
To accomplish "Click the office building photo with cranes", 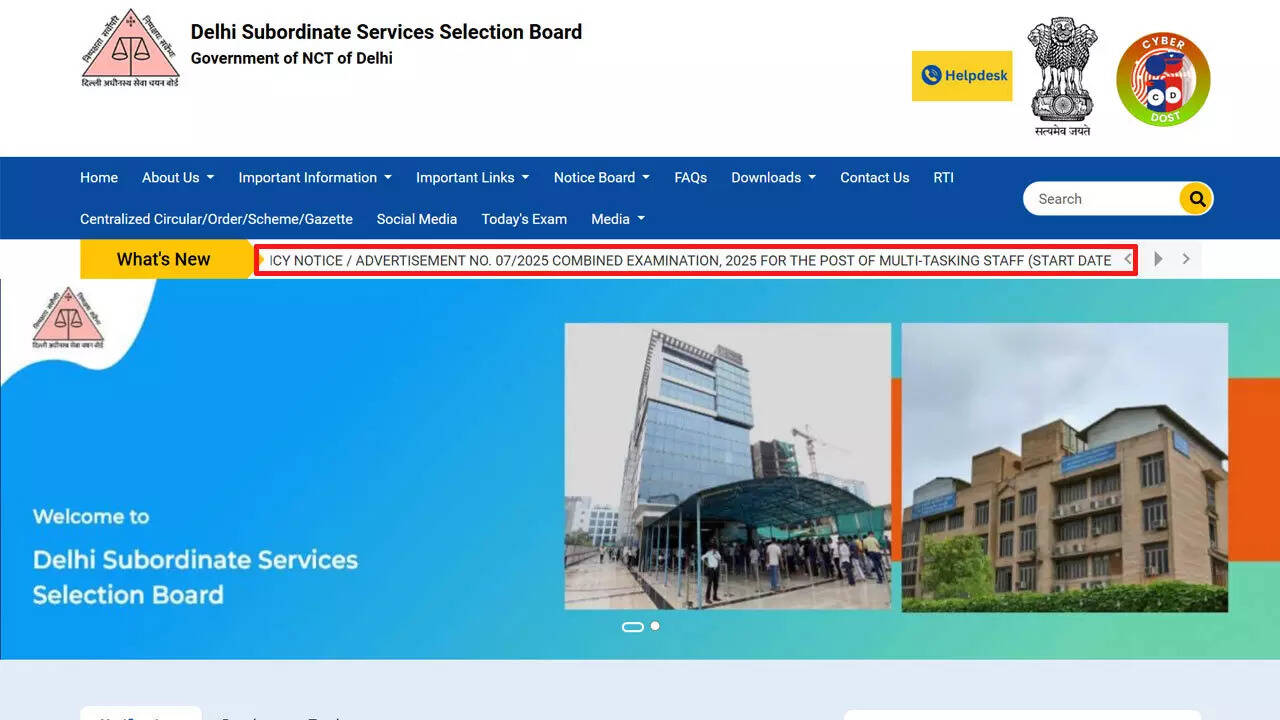I will (x=727, y=466).
